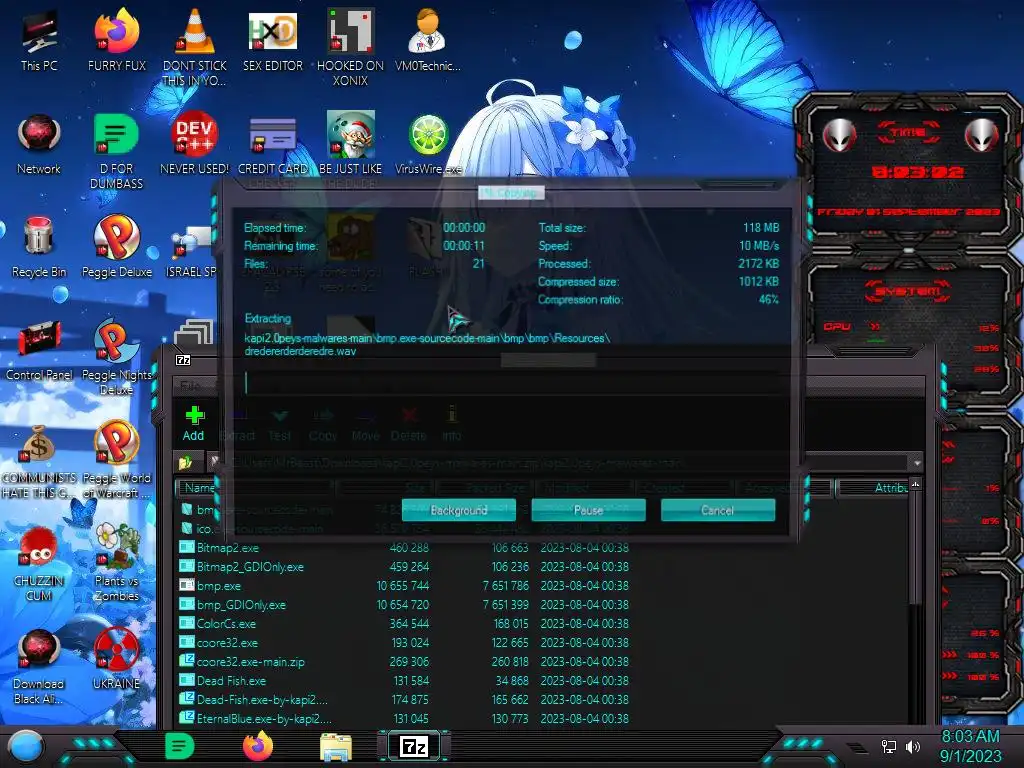Screen dimensions: 1024x768
Task: Open the volume tray icon
Action: [x=913, y=746]
